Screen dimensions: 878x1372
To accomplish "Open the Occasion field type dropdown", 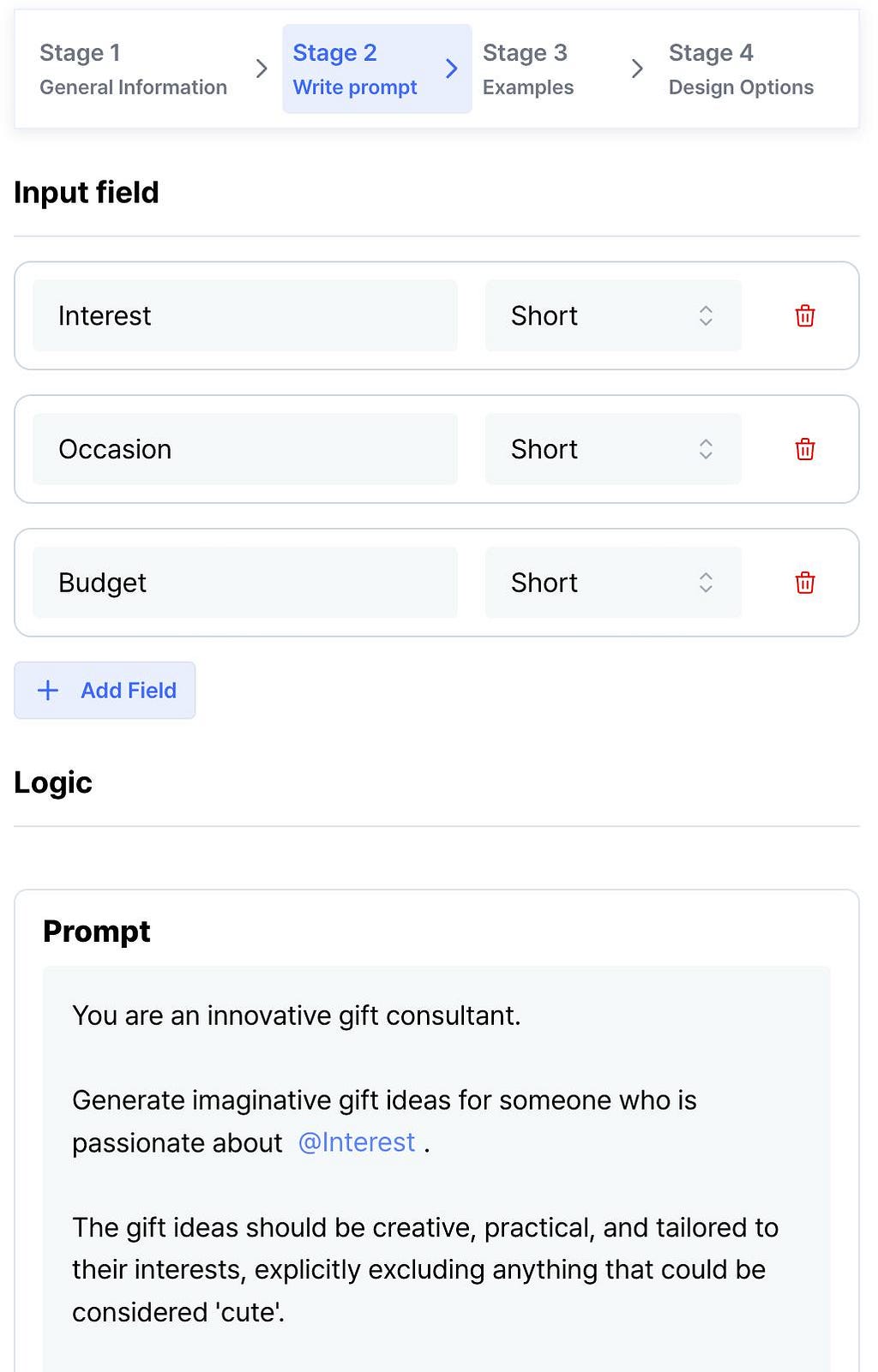I will (x=613, y=449).
